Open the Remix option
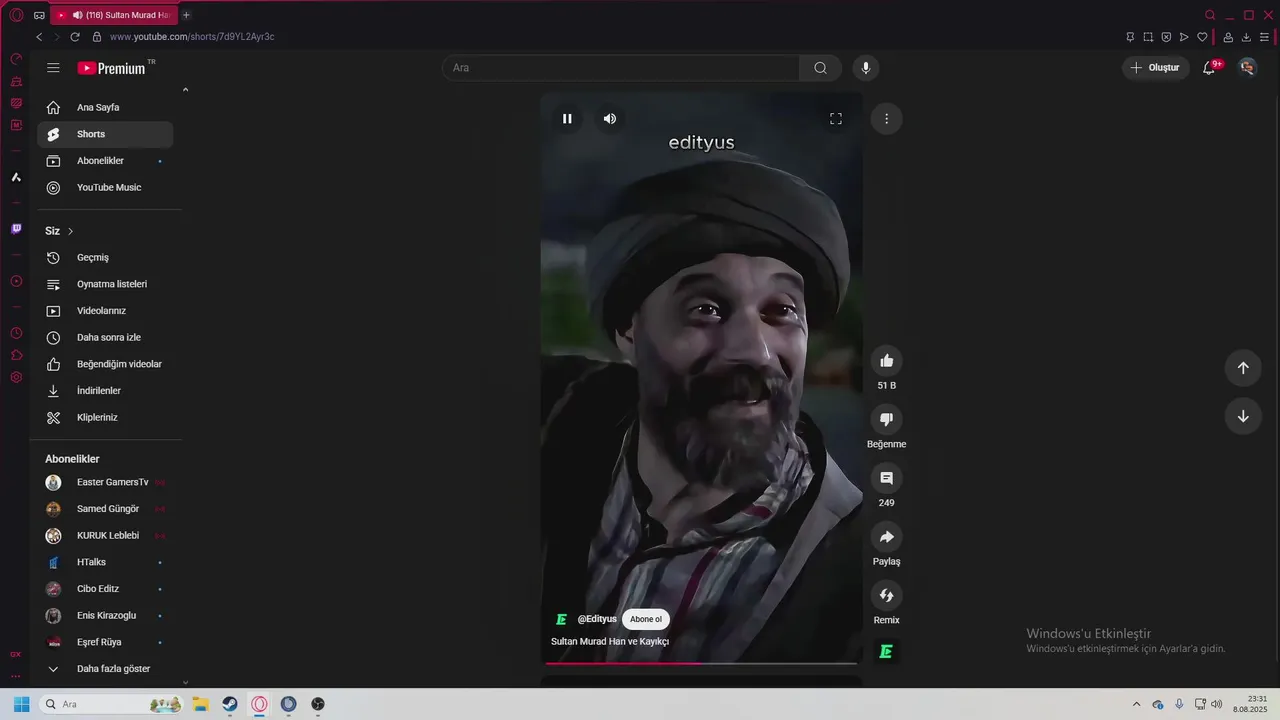Screen dimensions: 1280x720 [886, 596]
